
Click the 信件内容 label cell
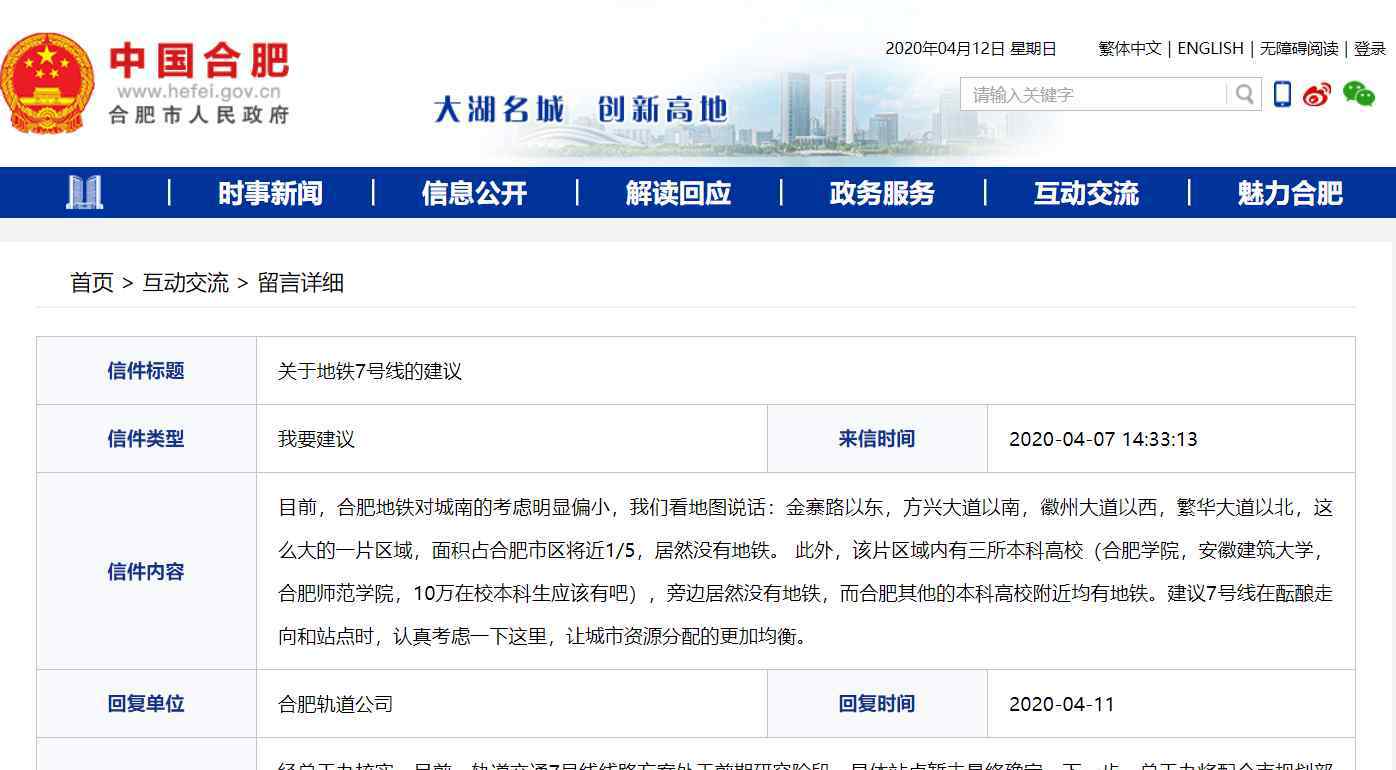(x=146, y=571)
